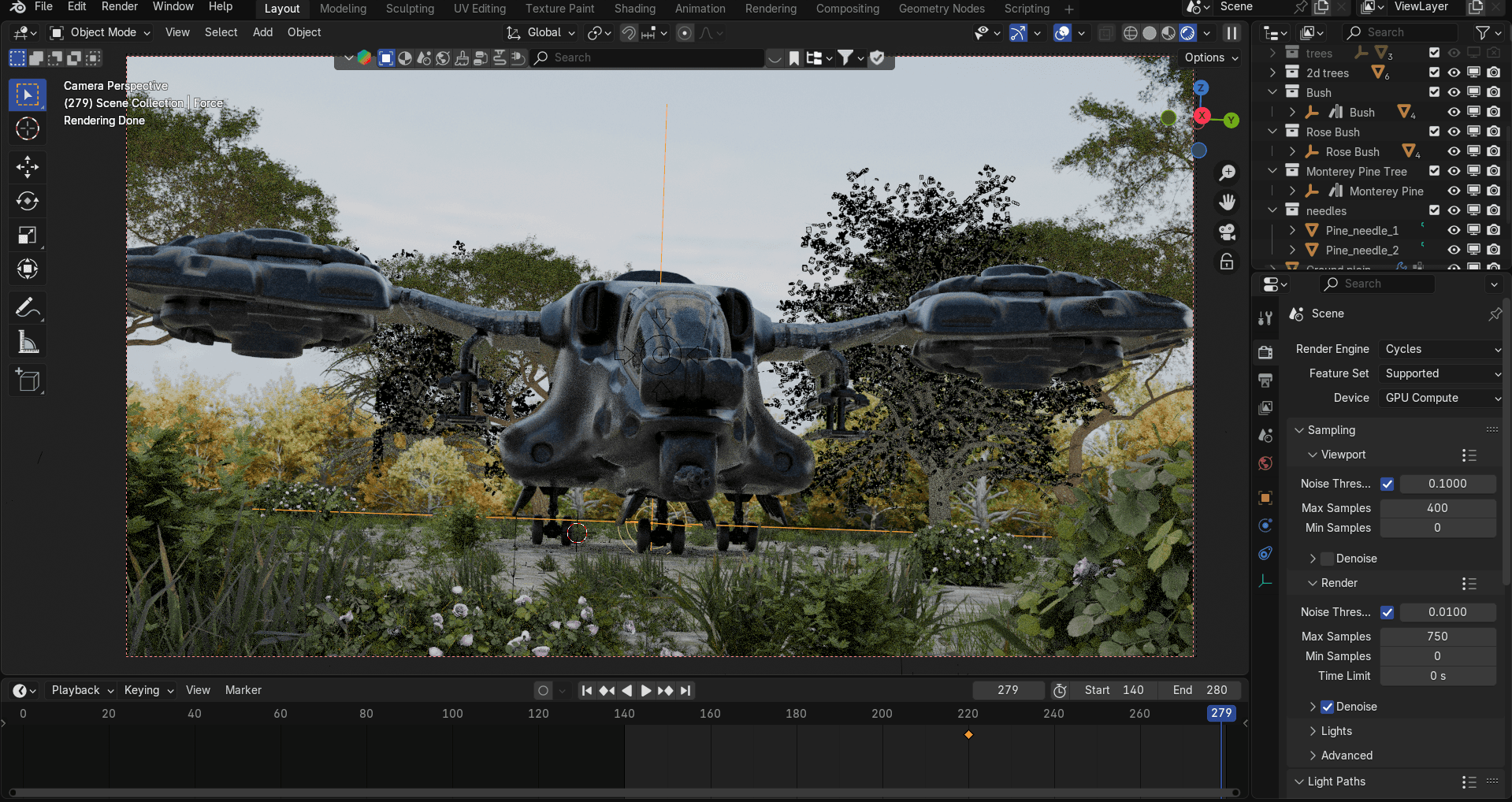Toggle viewport visibility of Monterey Pine object
This screenshot has height=802, width=1512.
[x=1454, y=191]
